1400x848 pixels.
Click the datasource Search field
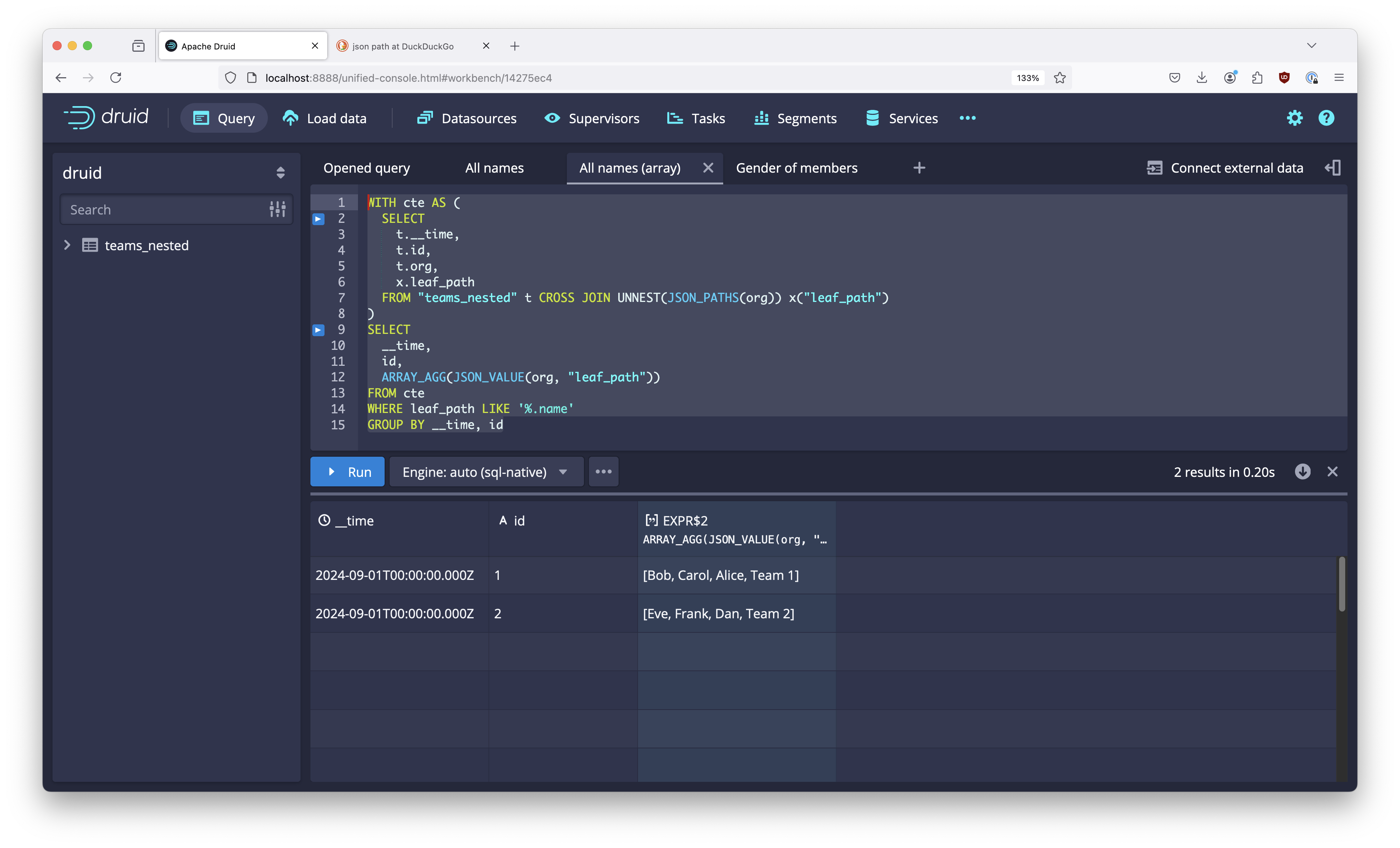(x=165, y=209)
